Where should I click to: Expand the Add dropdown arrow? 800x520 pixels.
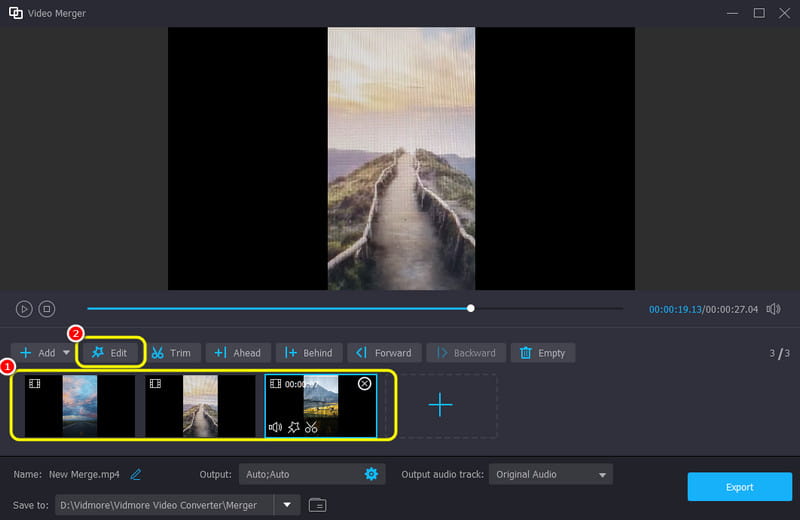click(x=67, y=353)
